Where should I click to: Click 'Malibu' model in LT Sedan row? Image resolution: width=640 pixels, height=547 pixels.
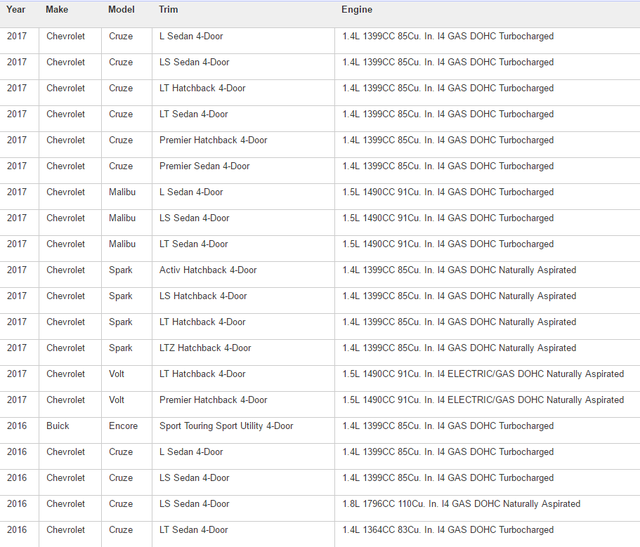(x=122, y=244)
